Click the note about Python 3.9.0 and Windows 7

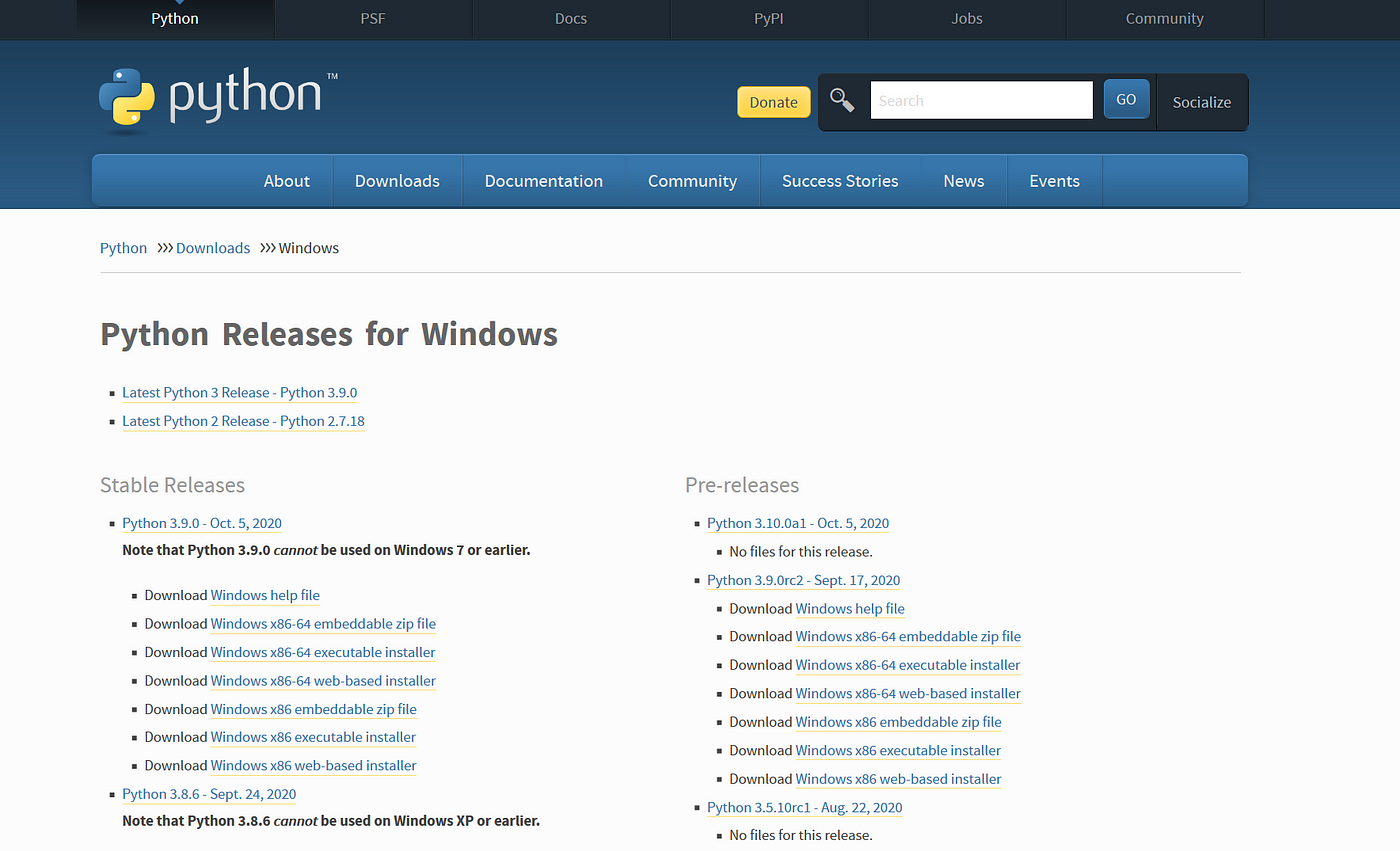pos(326,550)
